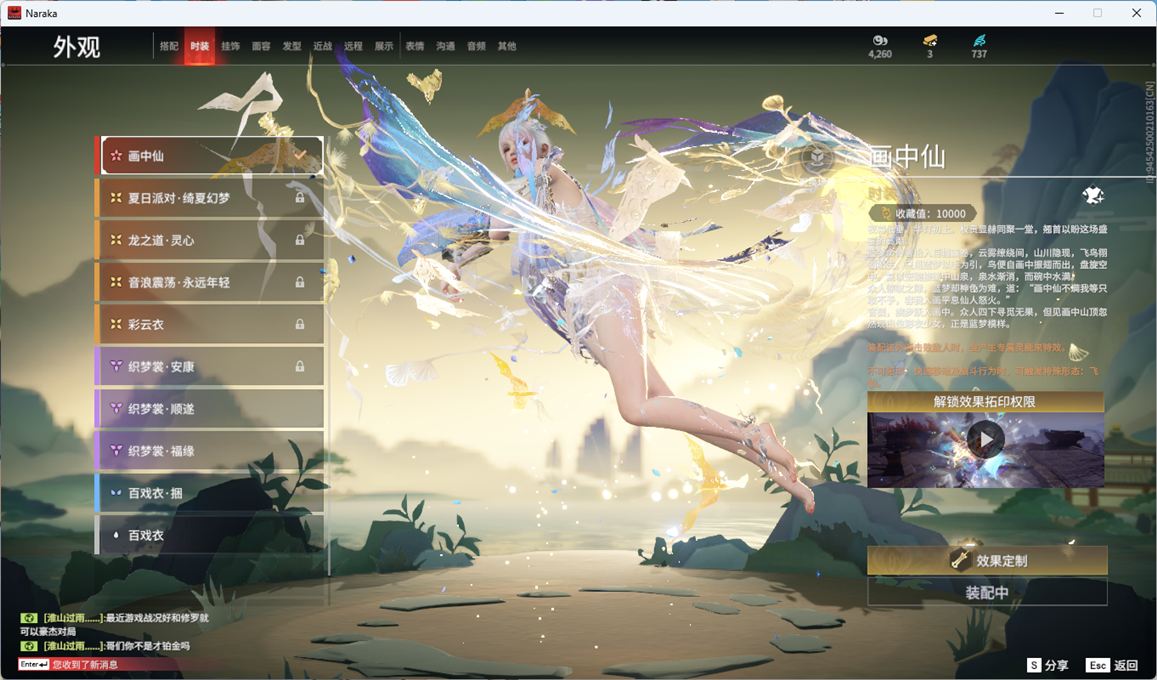1157x680 pixels.
Task: Minimize the Naraka window
Action: click(1060, 13)
